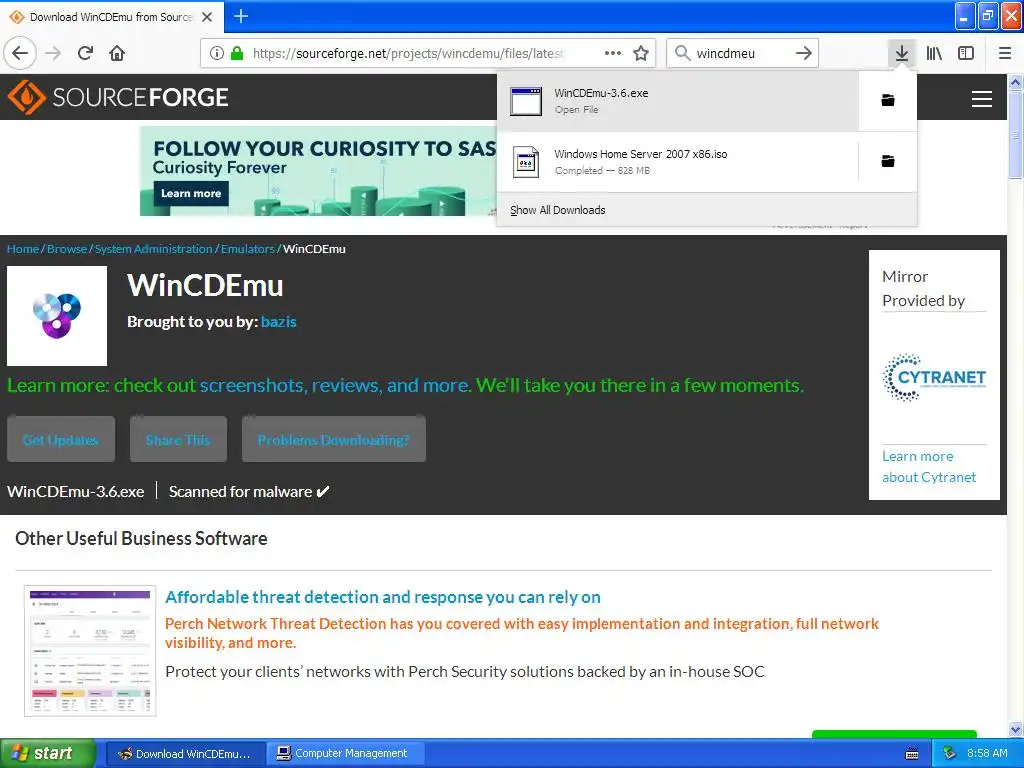Click the green padlock security icon
This screenshot has height=768, width=1024.
pyautogui.click(x=237, y=53)
